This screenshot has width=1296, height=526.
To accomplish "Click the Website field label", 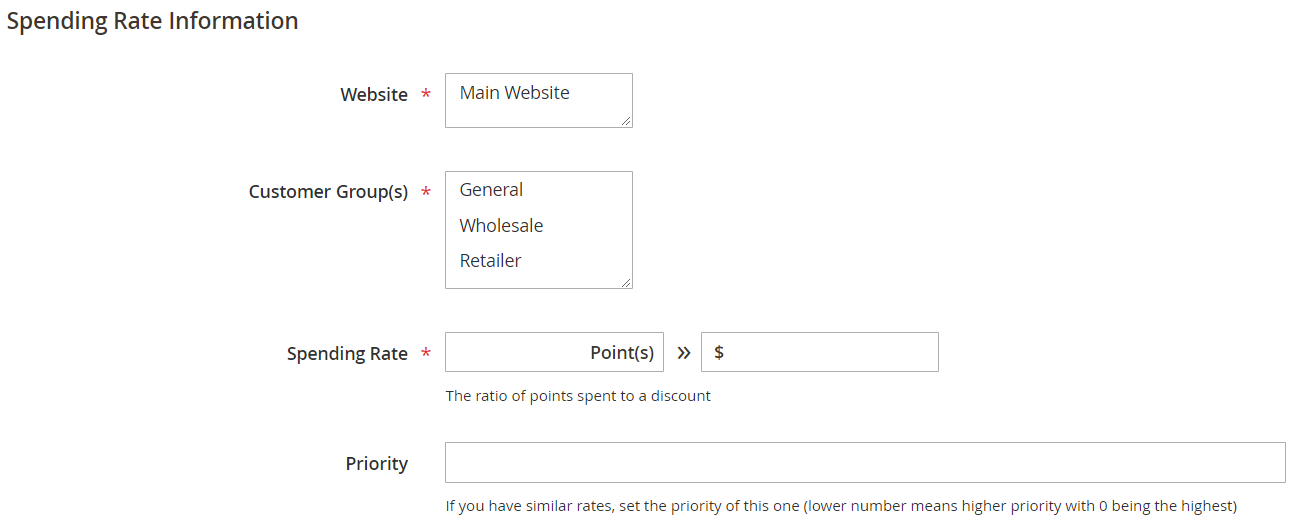I will click(x=374, y=95).
